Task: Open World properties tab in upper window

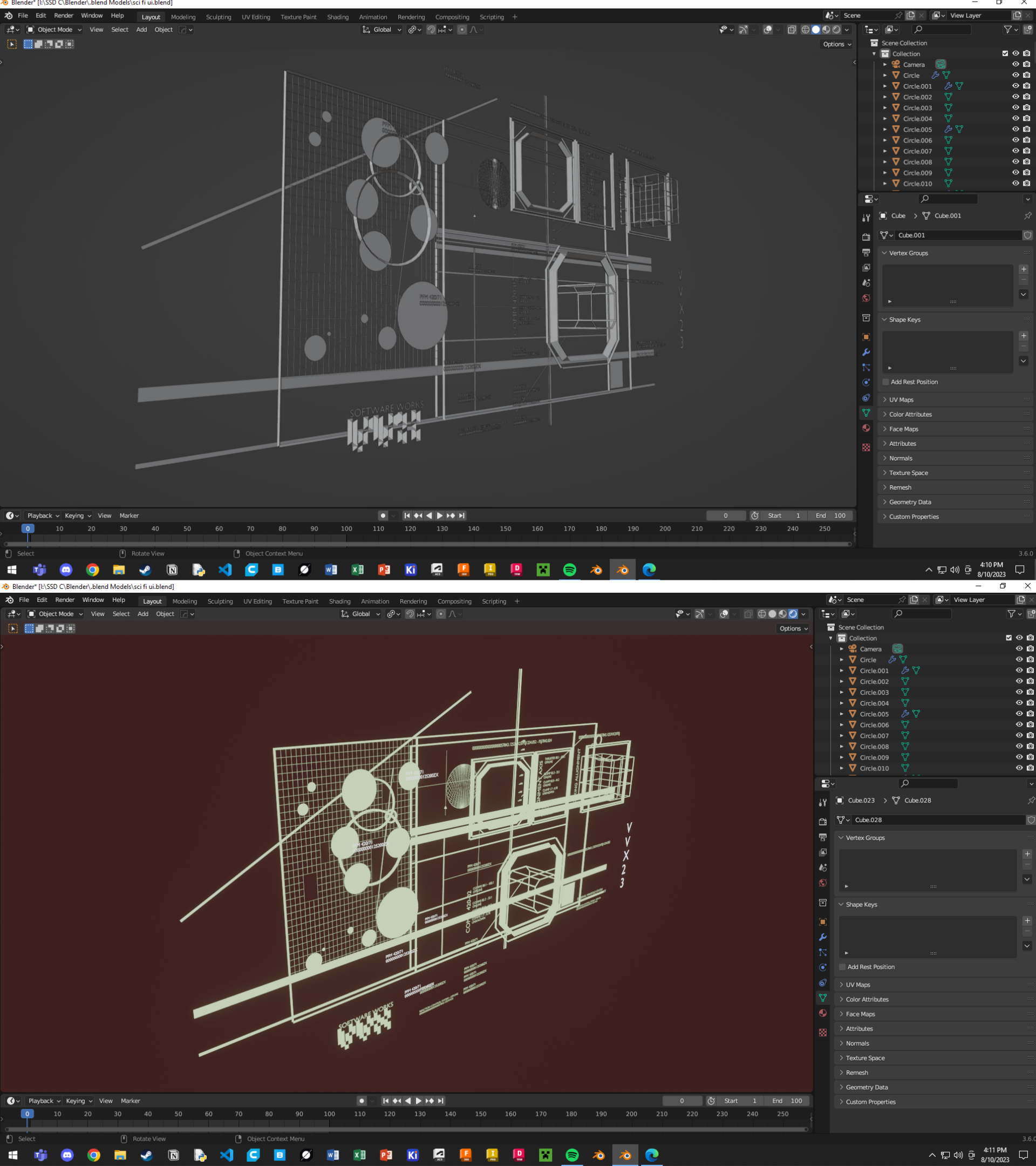Action: [x=865, y=299]
